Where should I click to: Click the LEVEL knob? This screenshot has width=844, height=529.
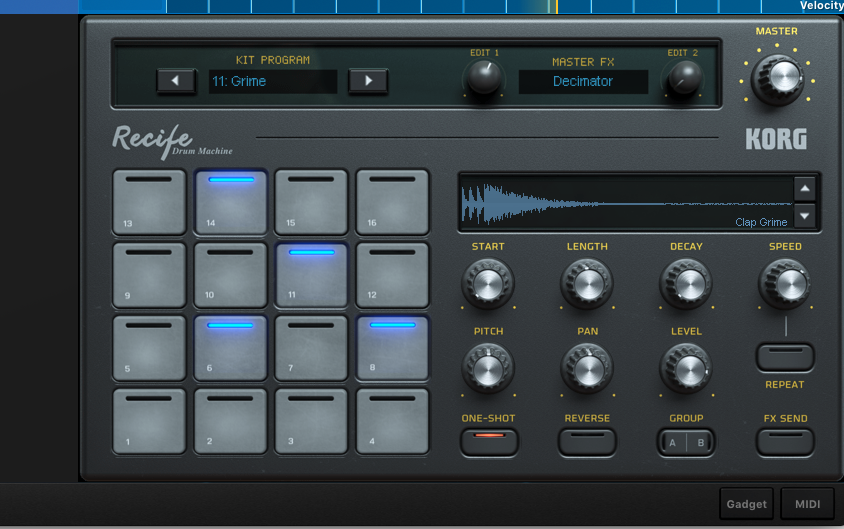(x=686, y=370)
